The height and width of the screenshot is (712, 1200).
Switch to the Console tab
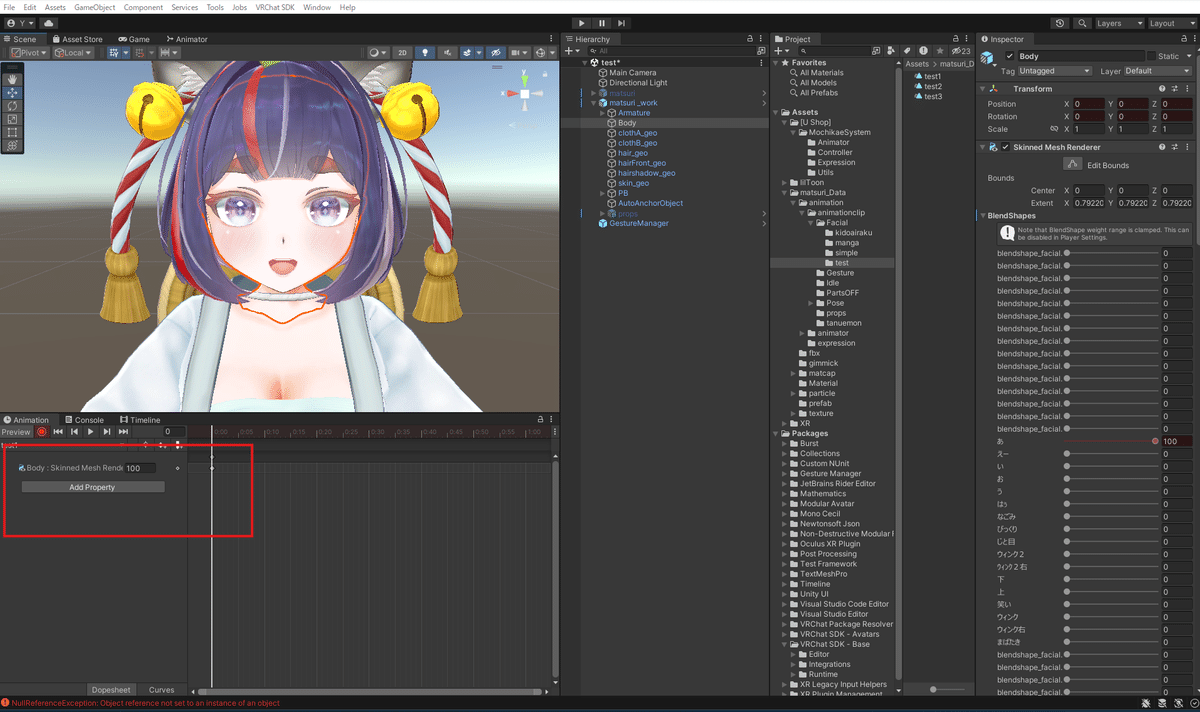pyautogui.click(x=84, y=420)
